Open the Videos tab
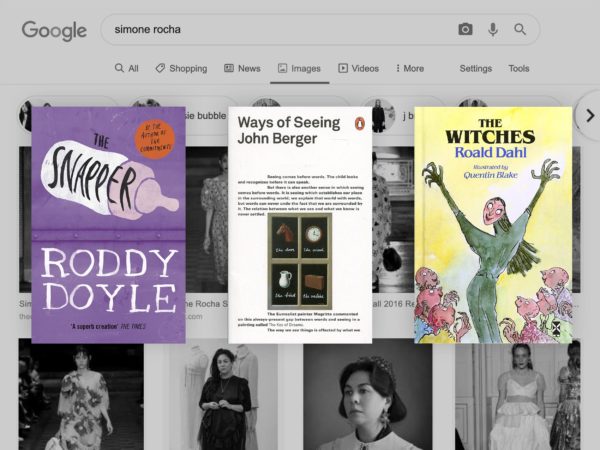This screenshot has height=450, width=600. [359, 68]
